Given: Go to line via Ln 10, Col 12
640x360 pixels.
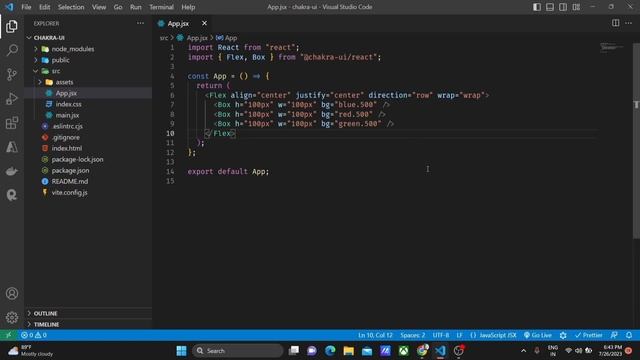Looking at the screenshot, I should [375, 335].
